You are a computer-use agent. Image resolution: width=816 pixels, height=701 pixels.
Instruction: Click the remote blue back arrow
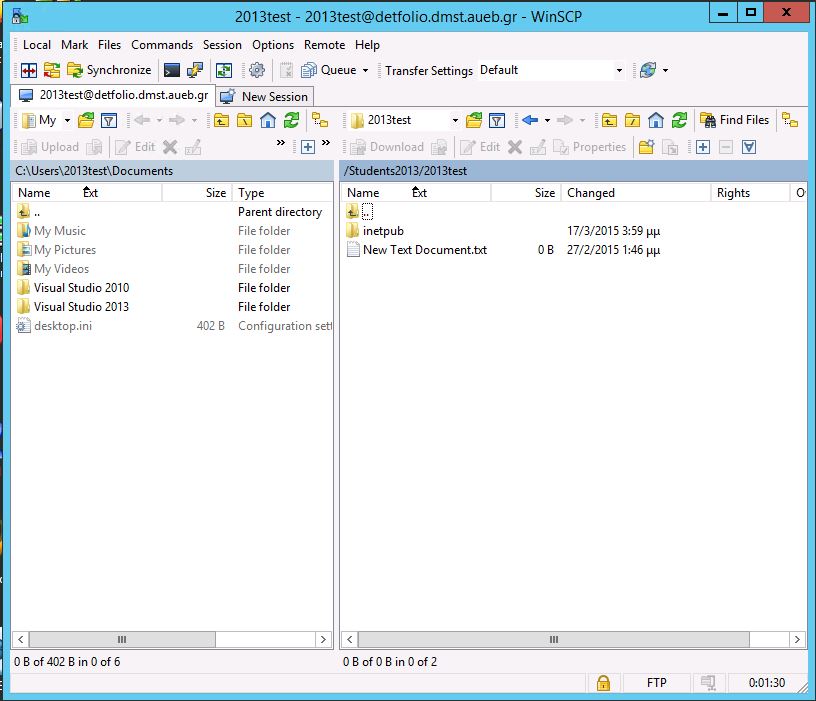pos(530,121)
